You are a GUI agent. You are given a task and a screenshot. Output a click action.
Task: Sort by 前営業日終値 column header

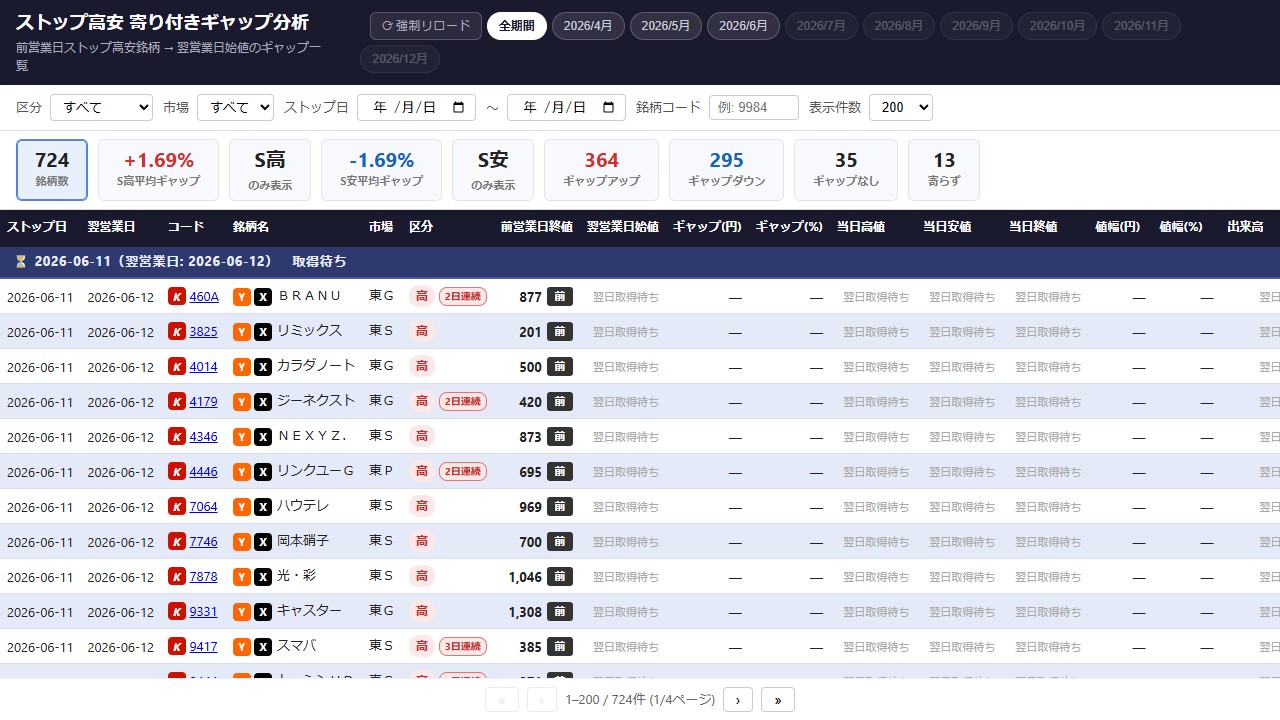[x=537, y=227]
